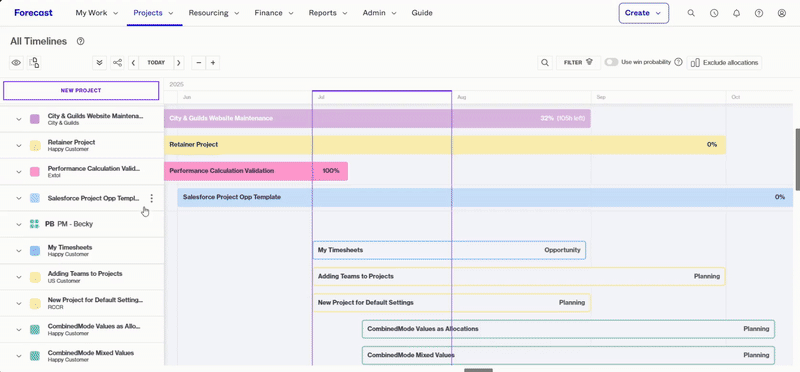Expand the Retainer Project row
This screenshot has width=800, height=372.
coord(19,145)
